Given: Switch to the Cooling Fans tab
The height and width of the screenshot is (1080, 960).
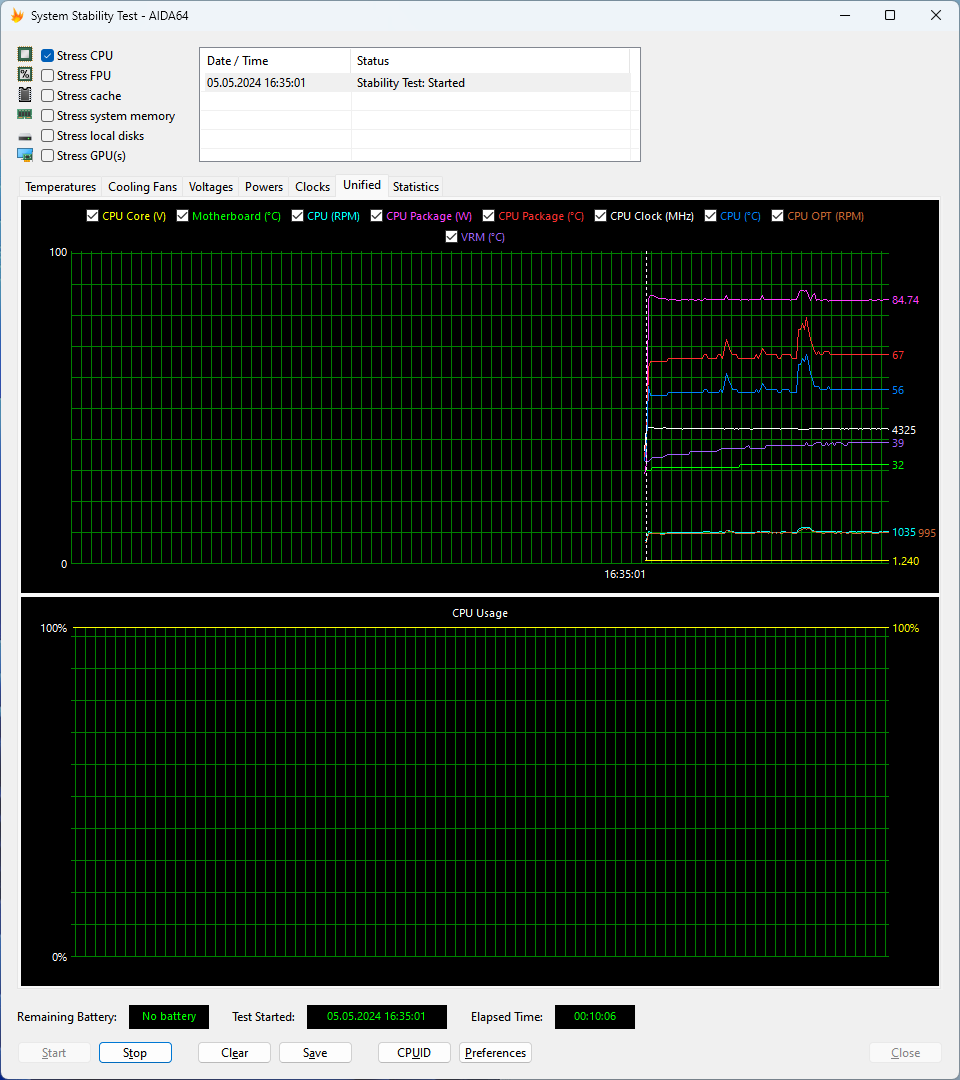Looking at the screenshot, I should [x=143, y=187].
